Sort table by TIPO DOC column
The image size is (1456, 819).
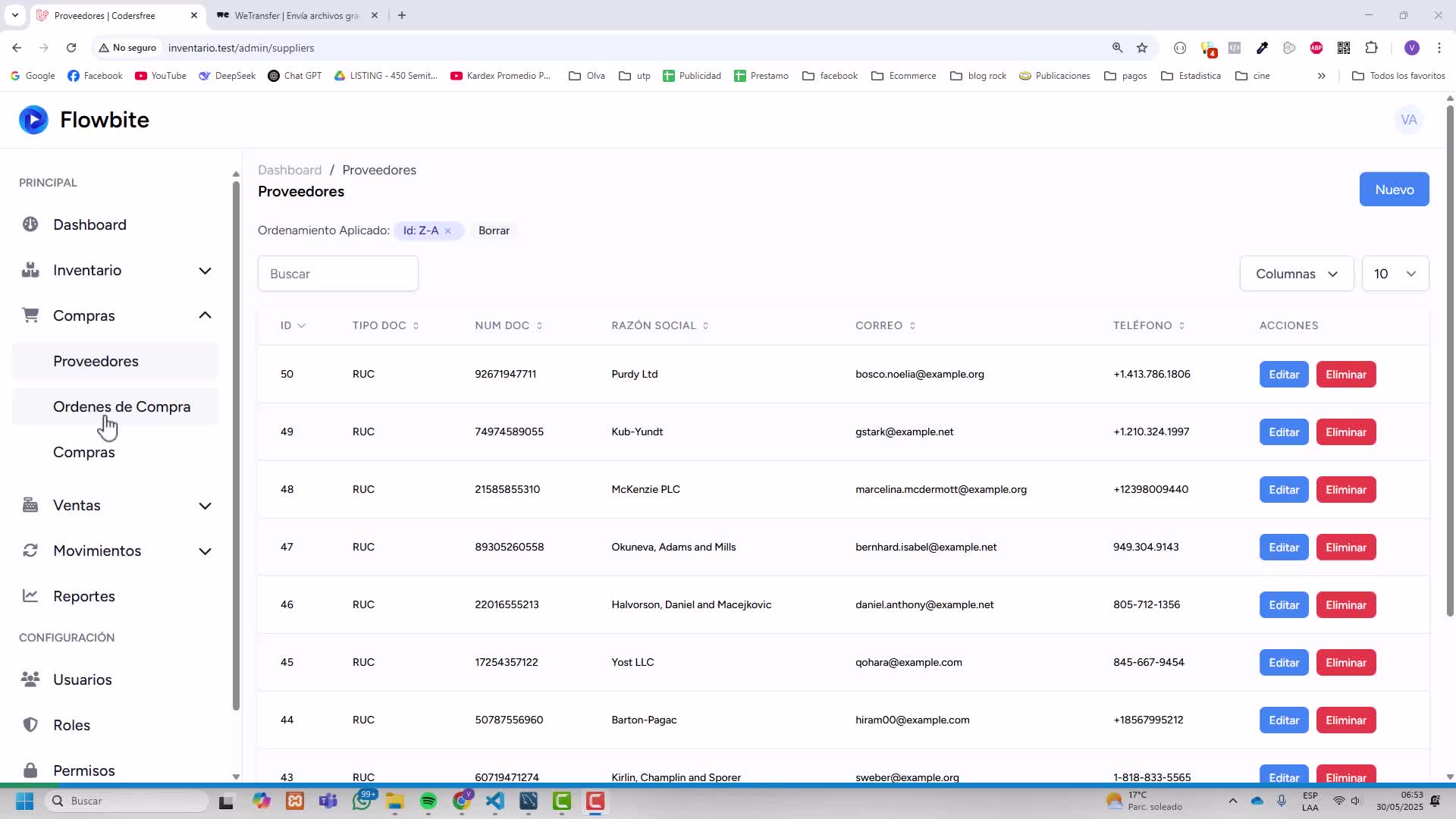coord(386,325)
